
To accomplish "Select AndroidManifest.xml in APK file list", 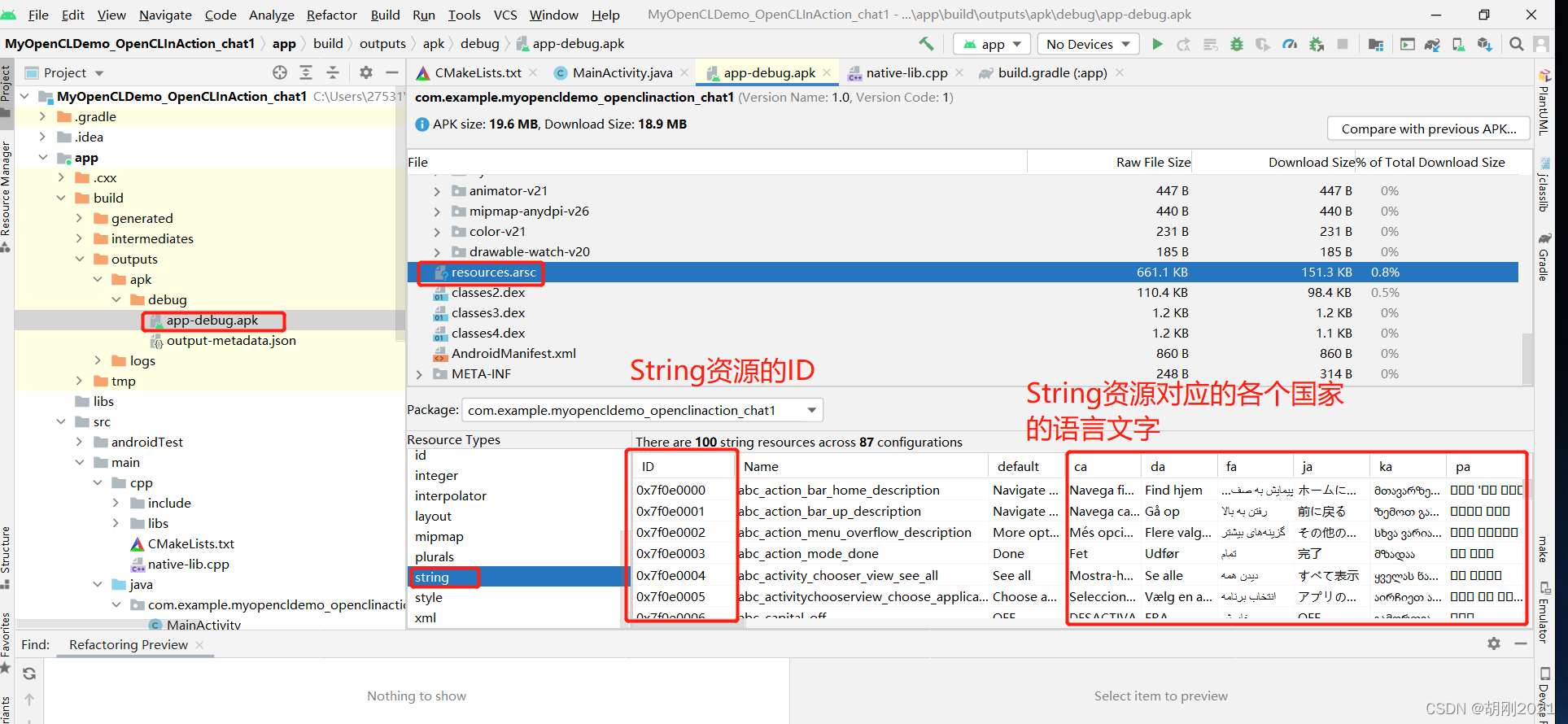I will 513,354.
